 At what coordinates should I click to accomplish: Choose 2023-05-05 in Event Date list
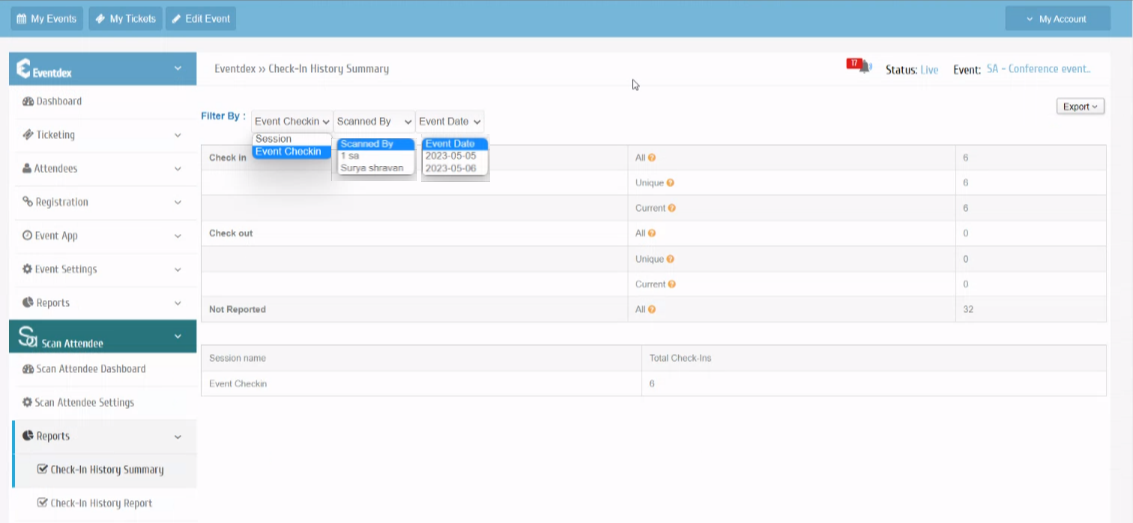pyautogui.click(x=450, y=156)
